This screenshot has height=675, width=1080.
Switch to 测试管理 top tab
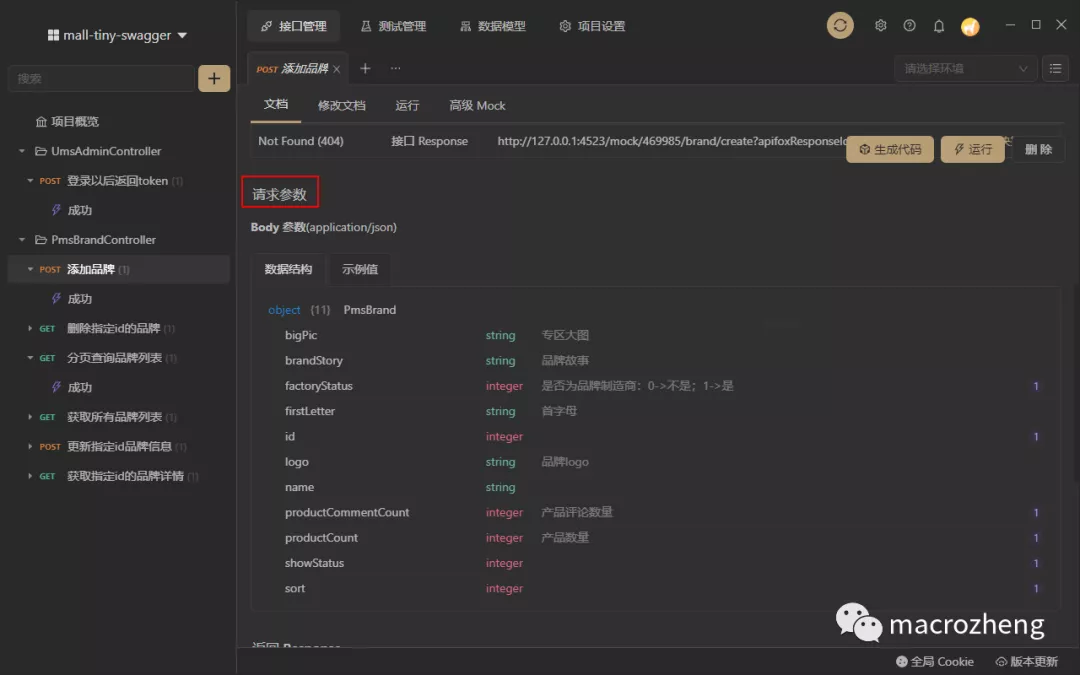coord(393,26)
